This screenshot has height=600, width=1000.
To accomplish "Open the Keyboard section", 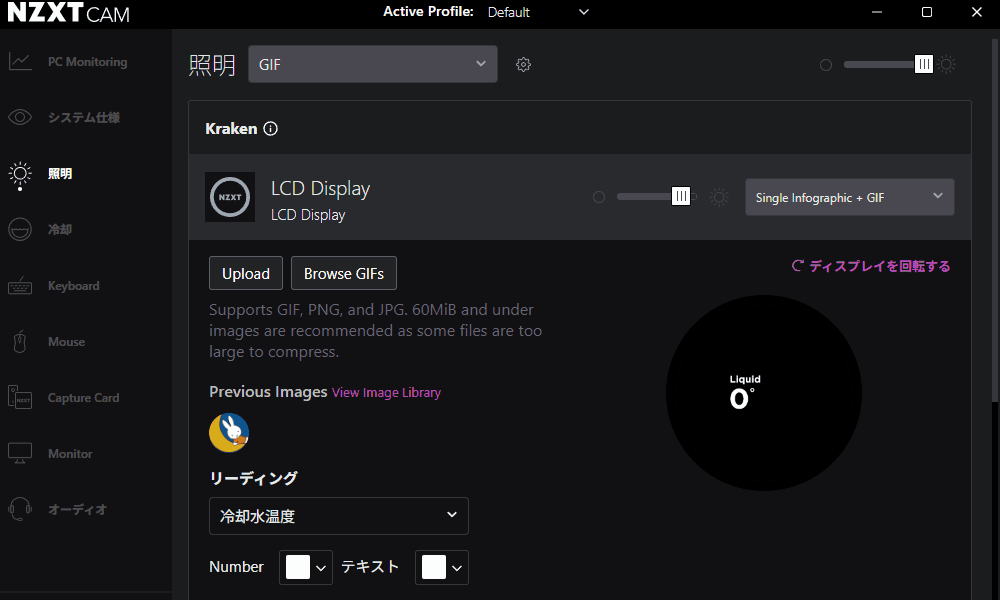I will pyautogui.click(x=73, y=286).
